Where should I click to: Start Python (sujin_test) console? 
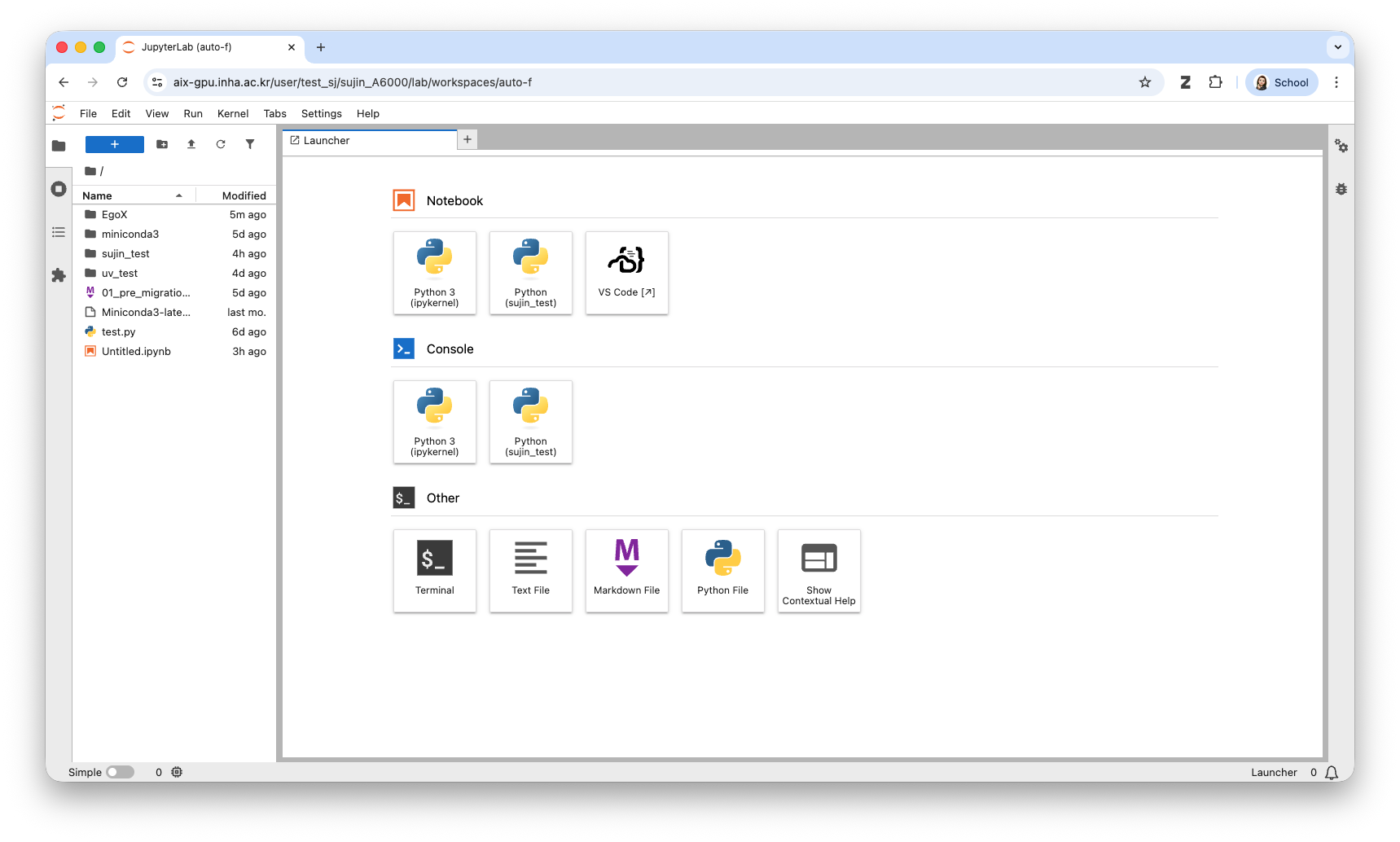point(531,422)
